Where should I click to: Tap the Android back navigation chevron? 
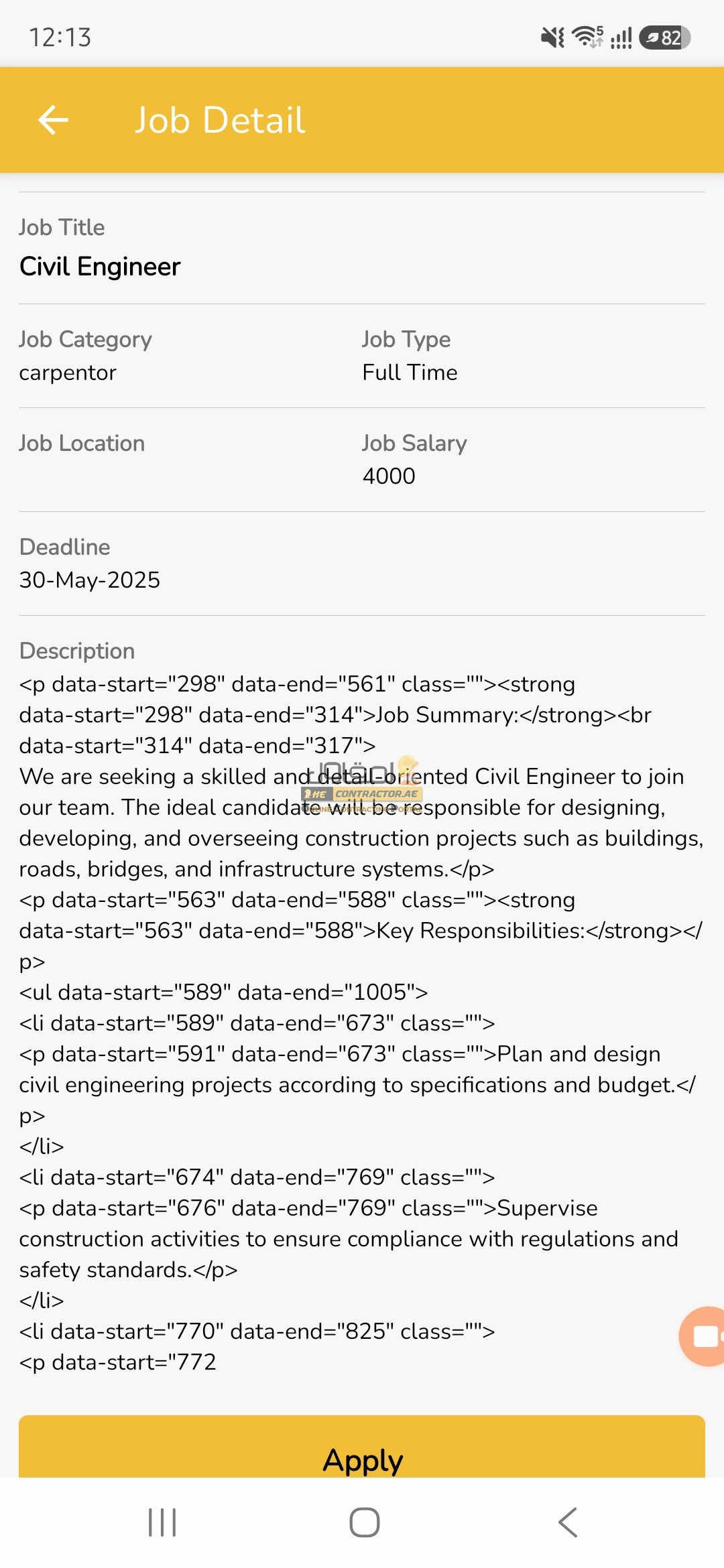[x=568, y=1522]
